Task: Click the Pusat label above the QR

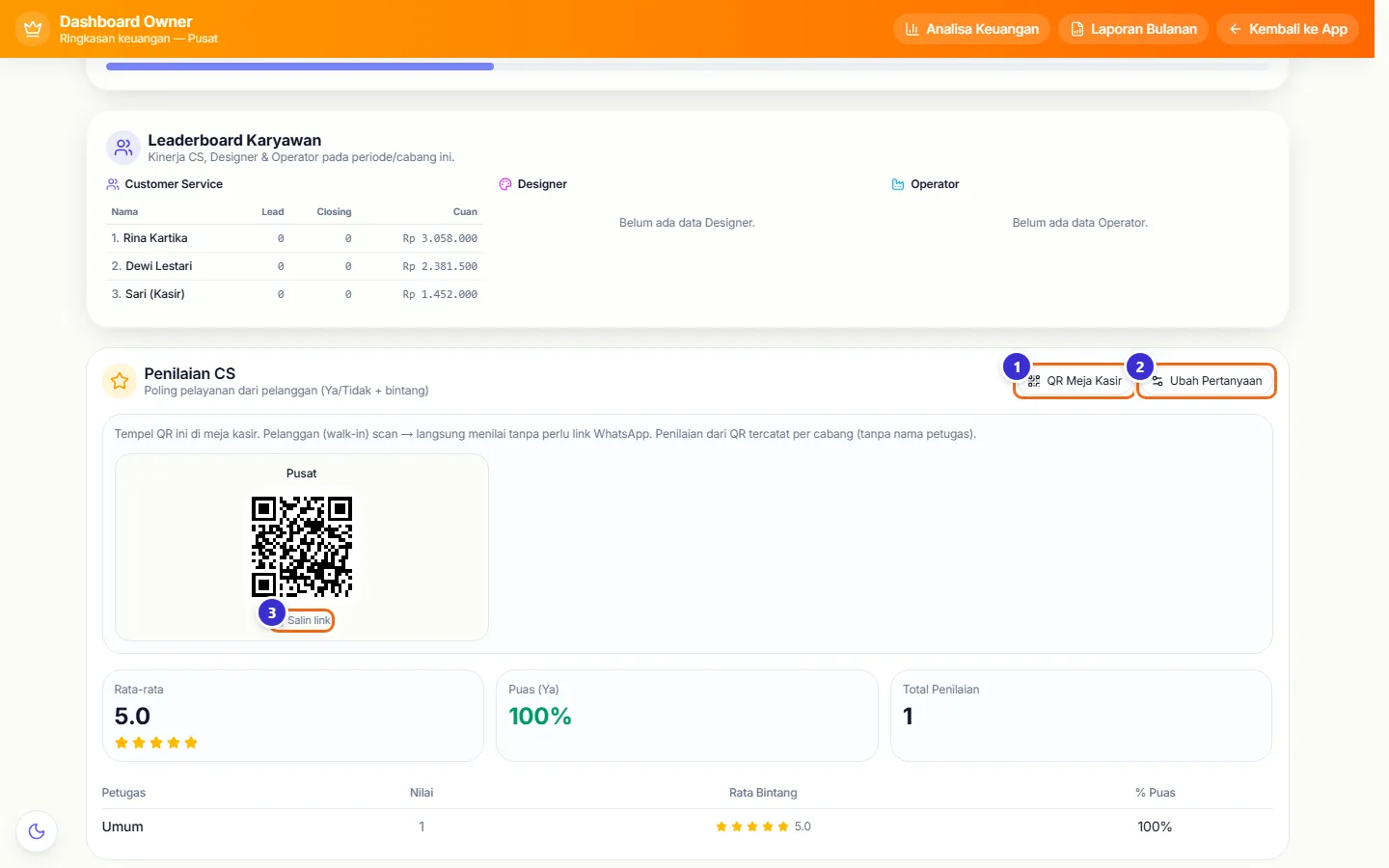Action: (302, 474)
